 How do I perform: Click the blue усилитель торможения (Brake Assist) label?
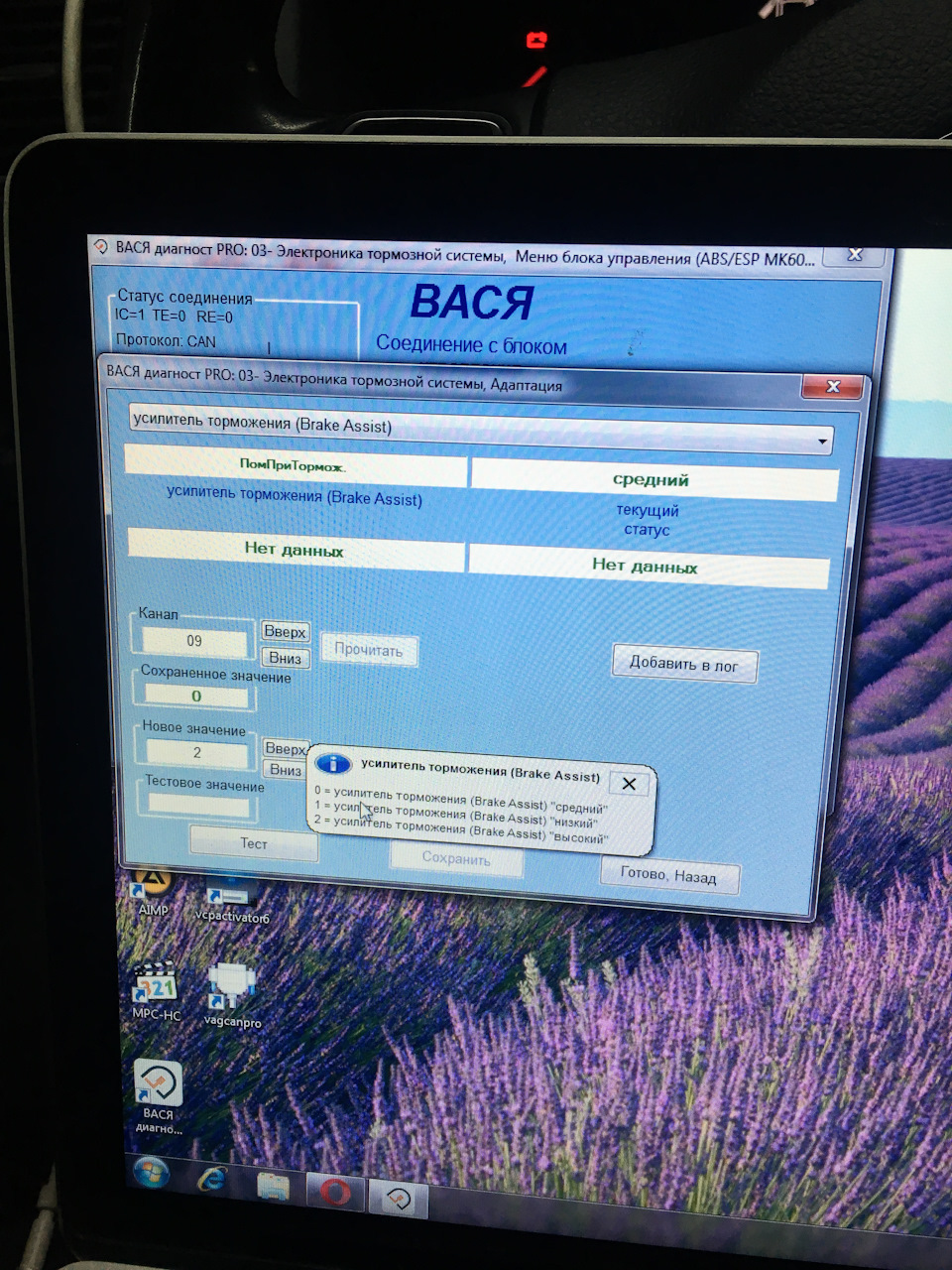[295, 496]
